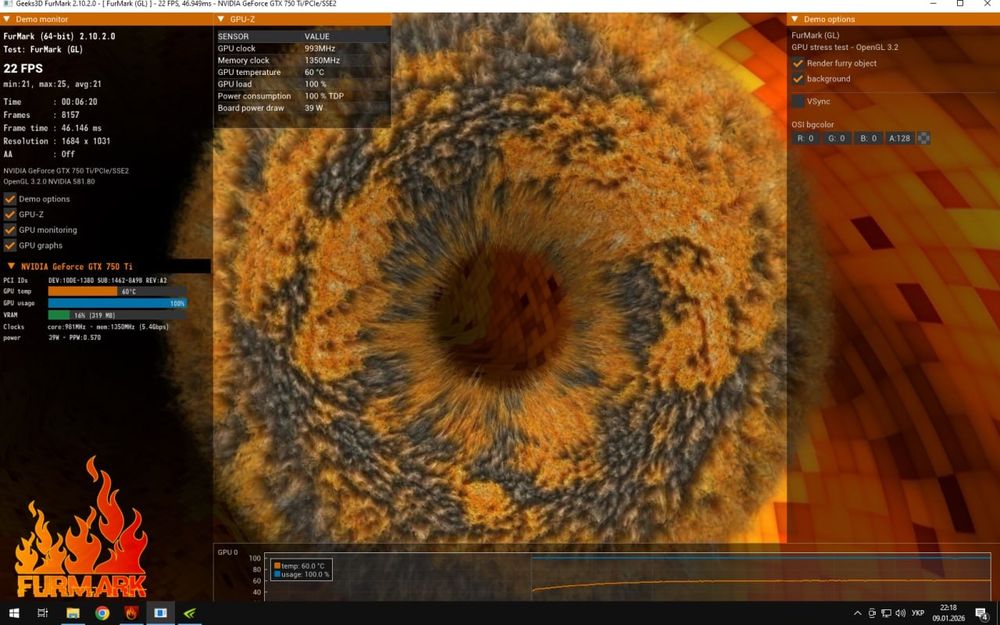1000x625 pixels.
Task: Collapse the GPU-Z panel triangle
Action: click(x=221, y=19)
